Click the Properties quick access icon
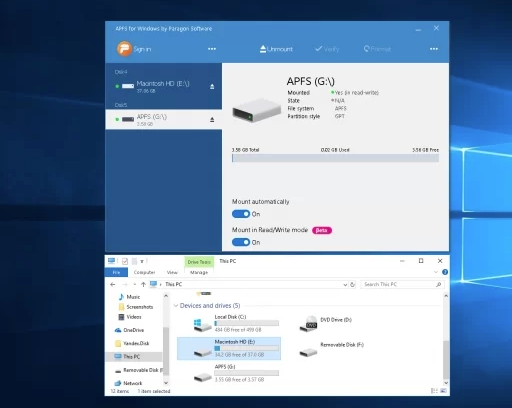Viewport: 512px width, 408px height. pos(125,261)
